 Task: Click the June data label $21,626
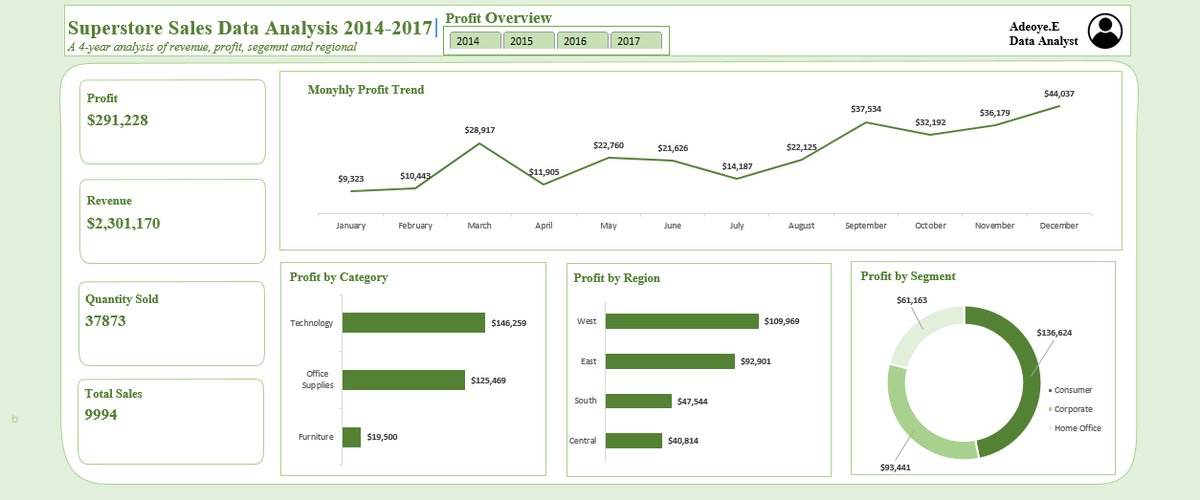click(672, 148)
